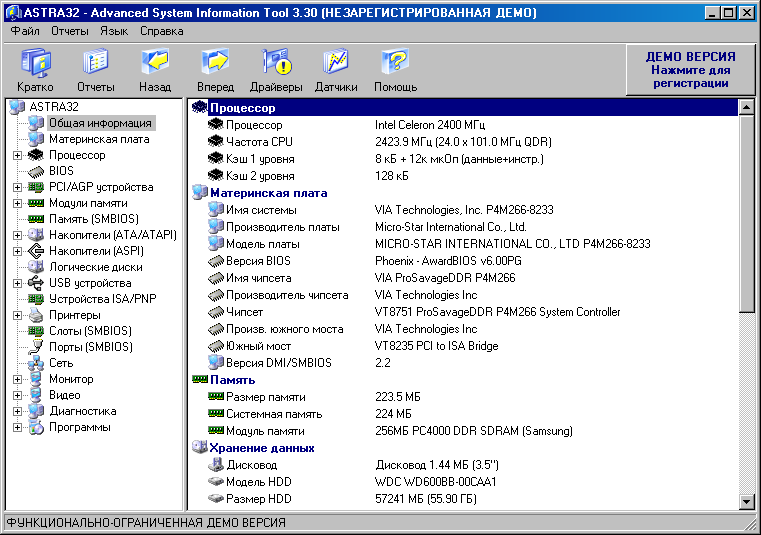Click the USB устройства symbol icon

[x=36, y=283]
